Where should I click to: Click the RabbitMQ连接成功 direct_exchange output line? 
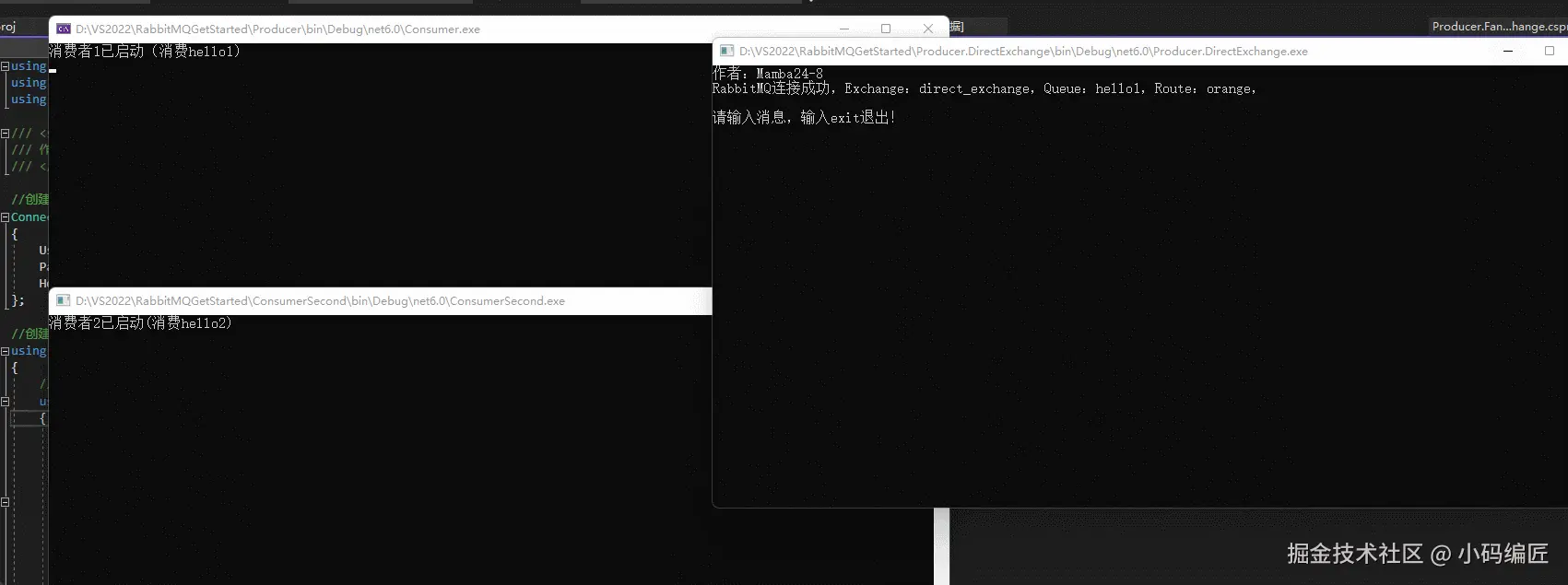click(x=984, y=89)
